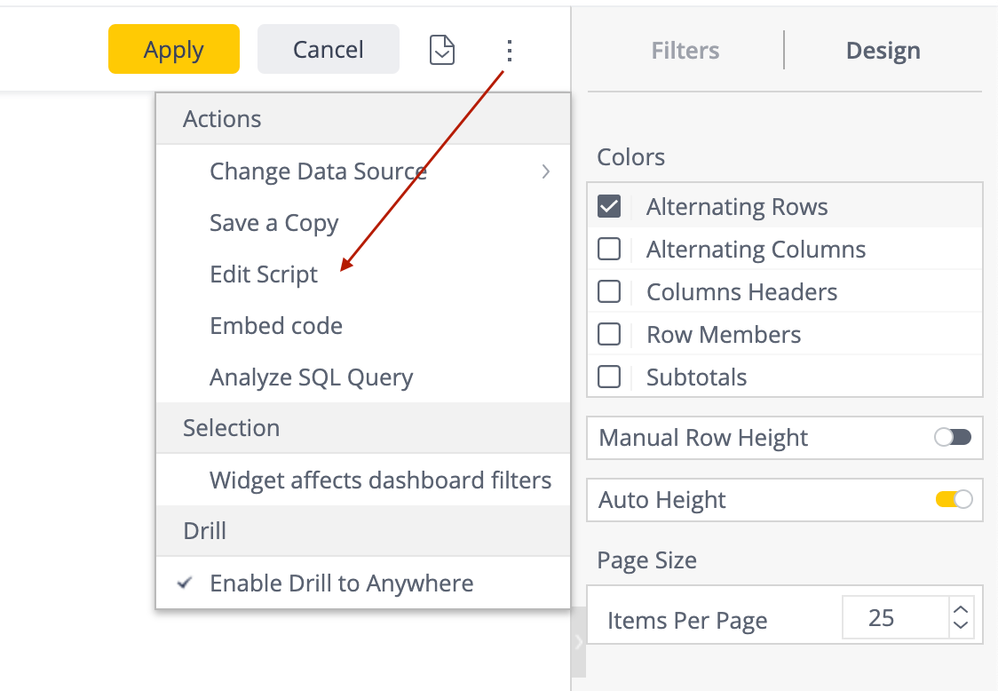Disable the Auto Height switch
This screenshot has width=998, height=691.
pos(953,500)
